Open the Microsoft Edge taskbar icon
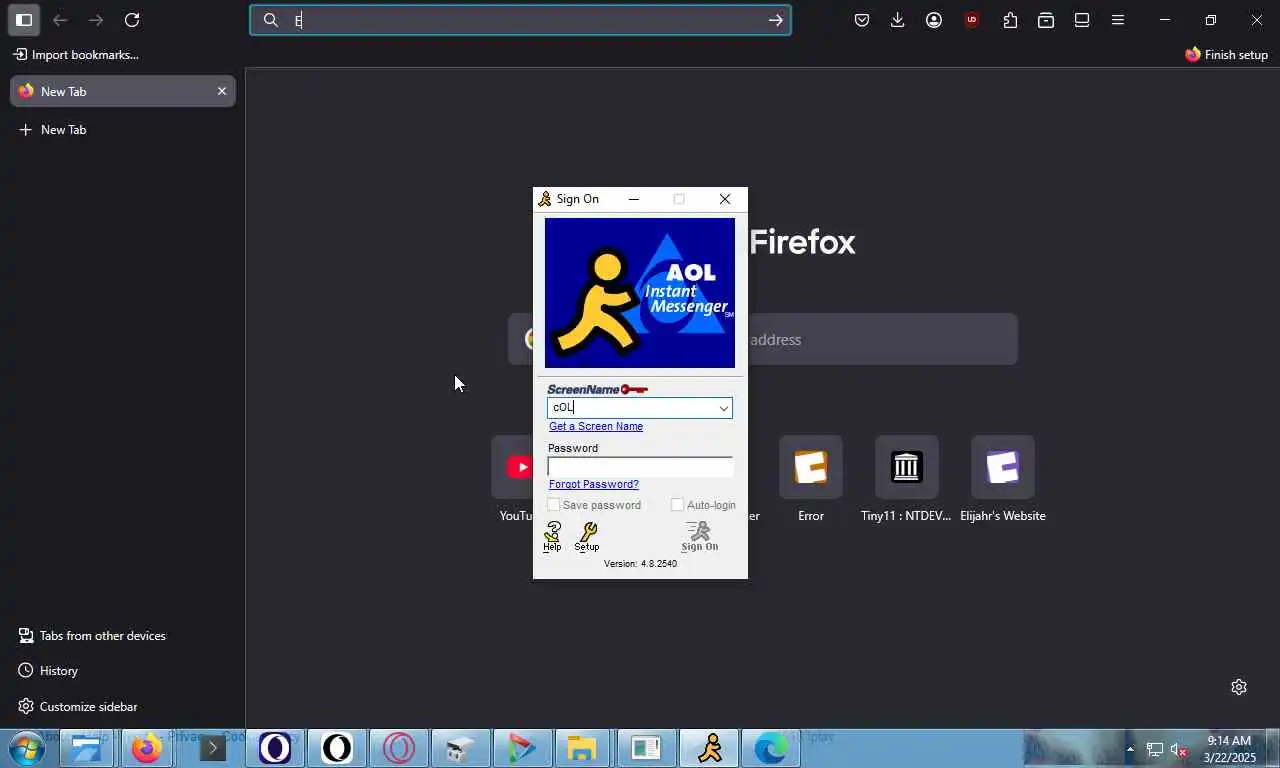Image resolution: width=1280 pixels, height=768 pixels. [x=771, y=748]
